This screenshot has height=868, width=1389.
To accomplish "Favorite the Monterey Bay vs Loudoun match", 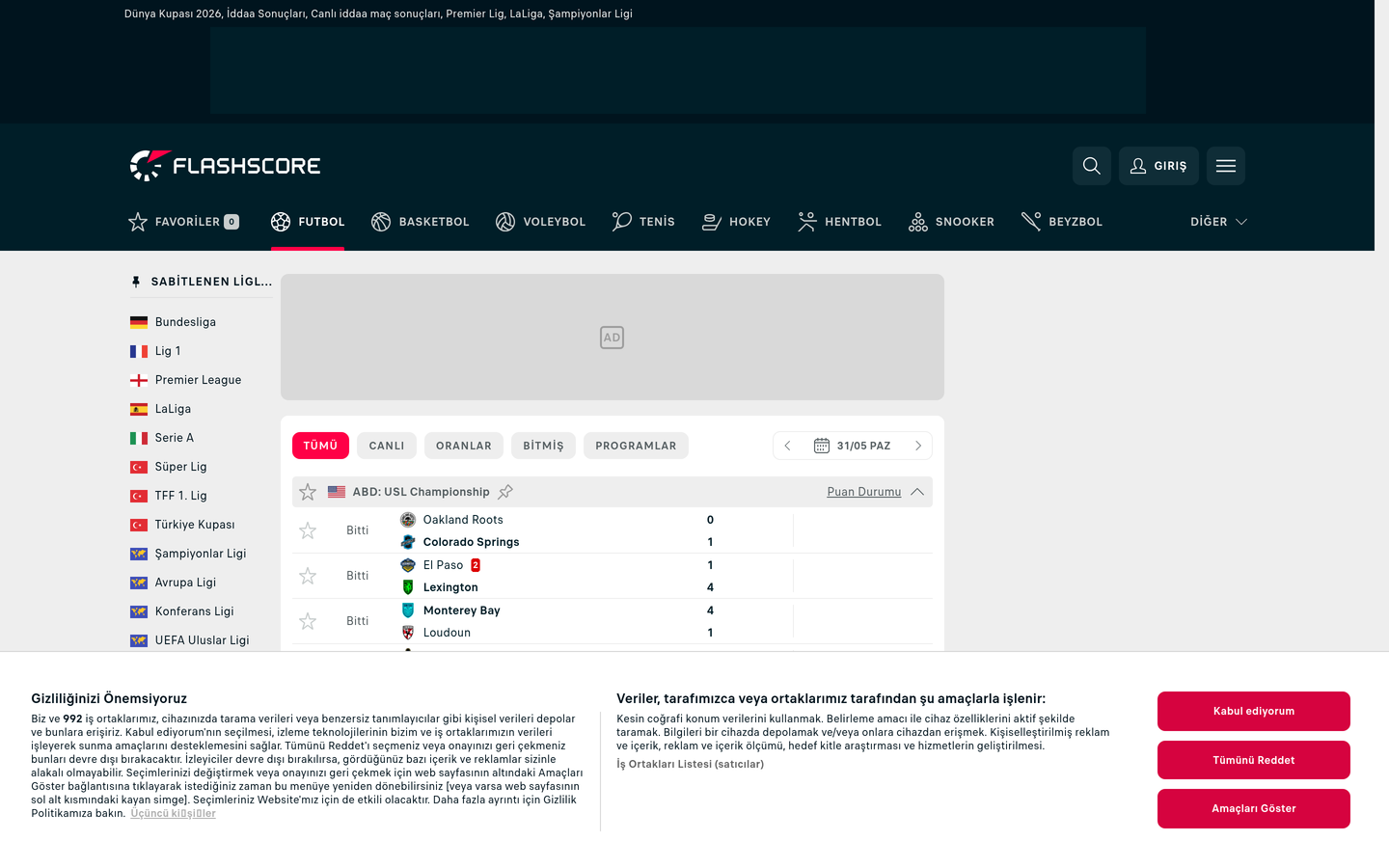I will pyautogui.click(x=308, y=621).
